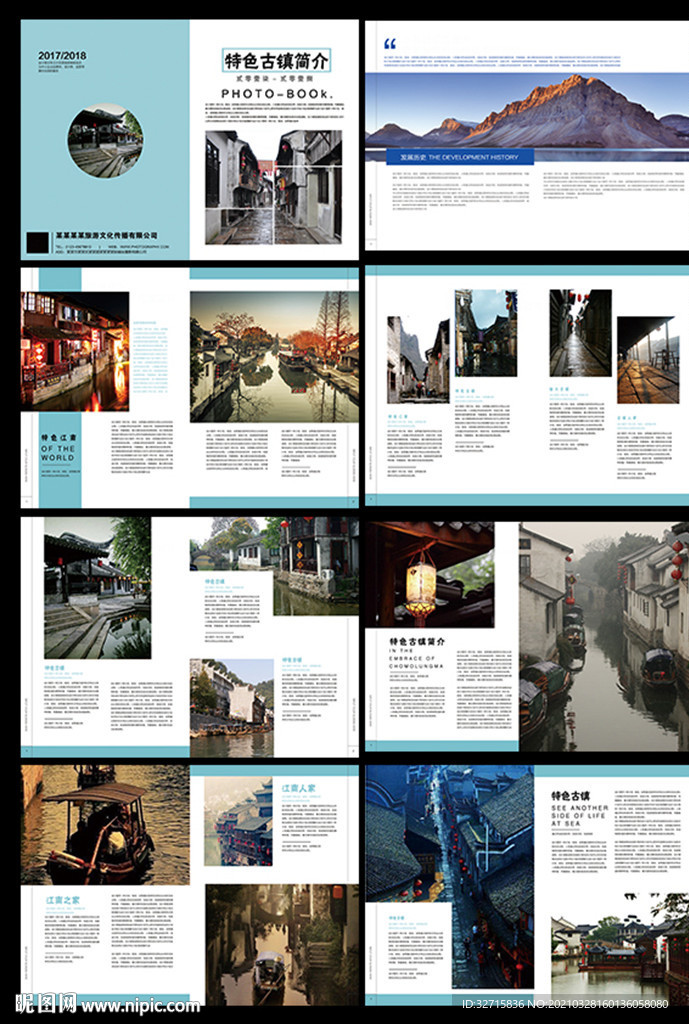Select the "江南人家" heading
This screenshot has height=1024, width=689.
point(298,788)
